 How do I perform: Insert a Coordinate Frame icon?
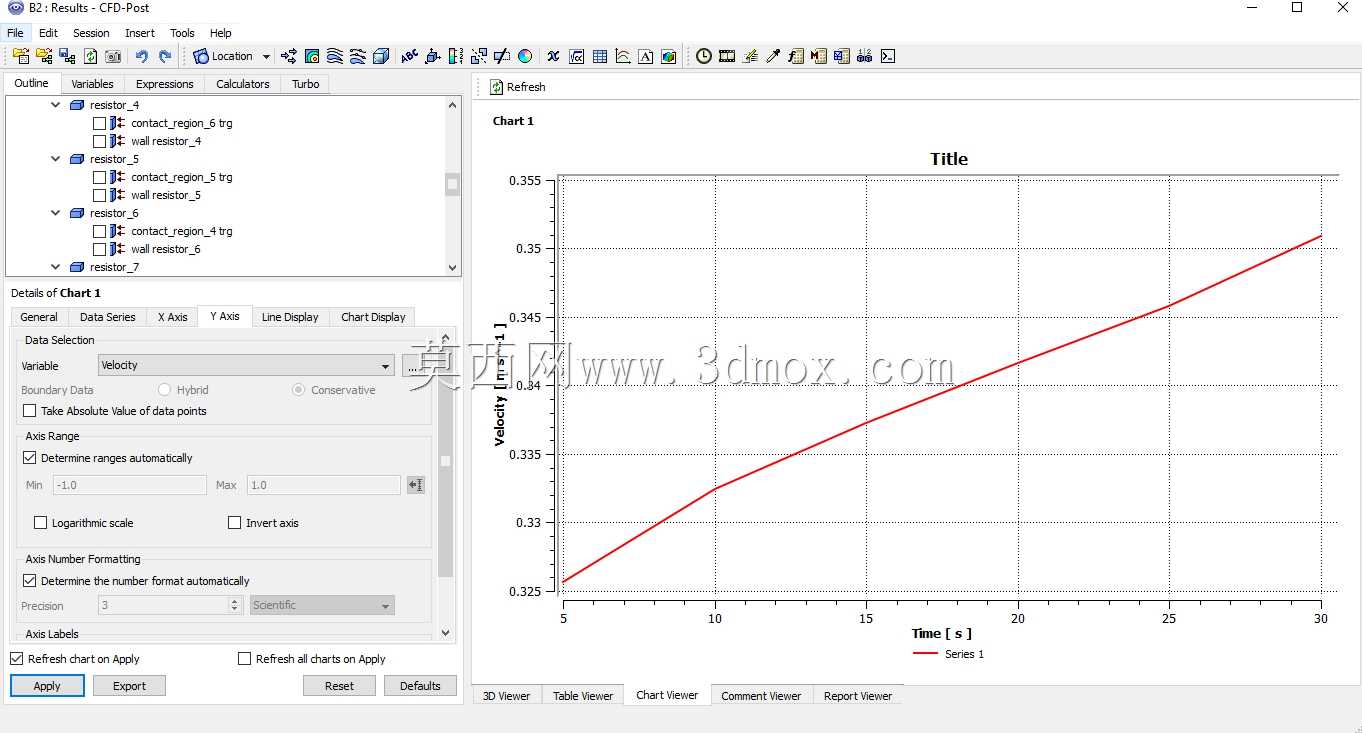click(x=433, y=56)
